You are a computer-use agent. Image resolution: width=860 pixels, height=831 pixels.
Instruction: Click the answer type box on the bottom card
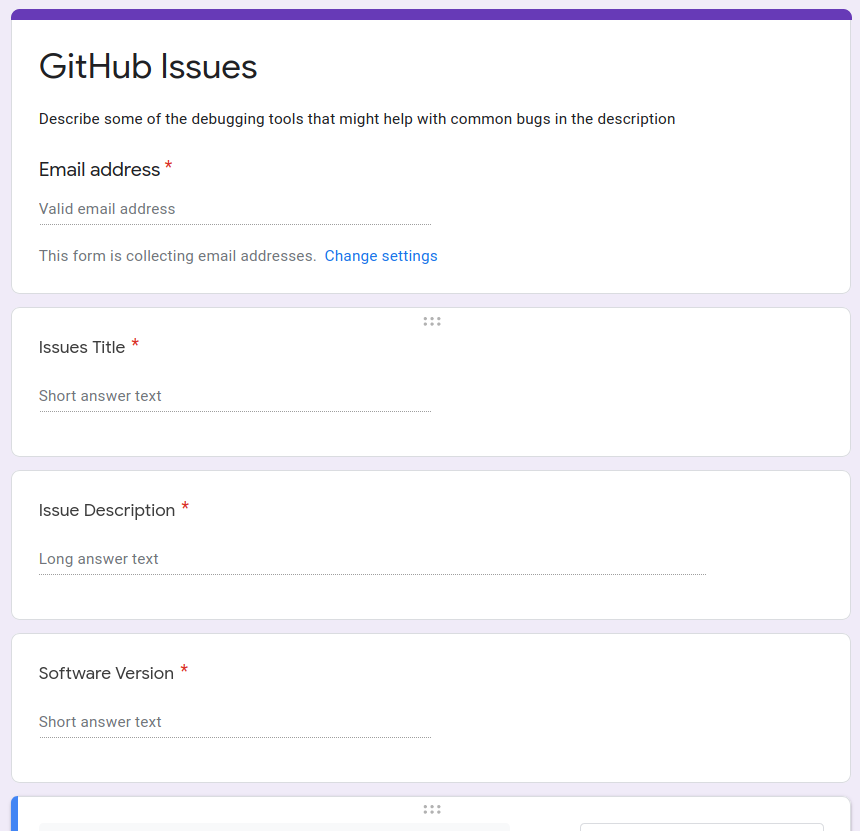700,828
